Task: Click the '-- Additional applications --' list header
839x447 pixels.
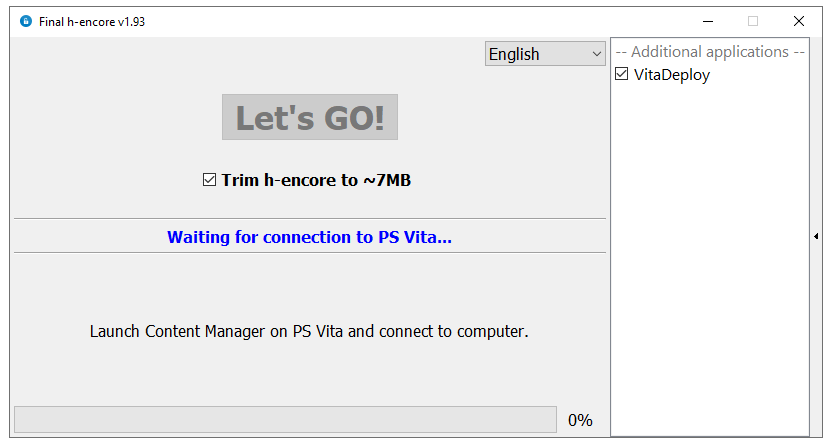Action: (x=710, y=52)
